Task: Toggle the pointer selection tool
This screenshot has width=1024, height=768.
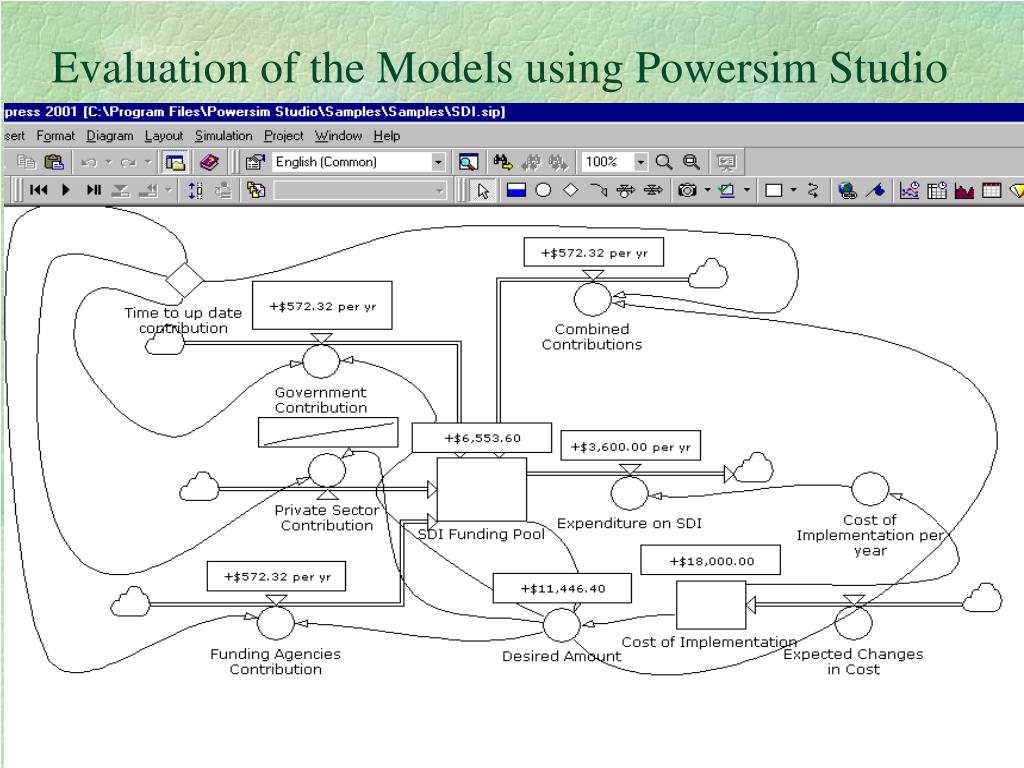Action: pos(483,190)
